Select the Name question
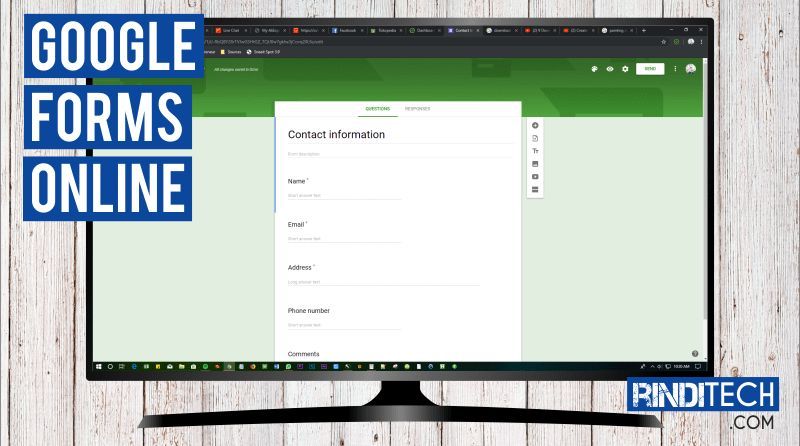 coord(296,181)
